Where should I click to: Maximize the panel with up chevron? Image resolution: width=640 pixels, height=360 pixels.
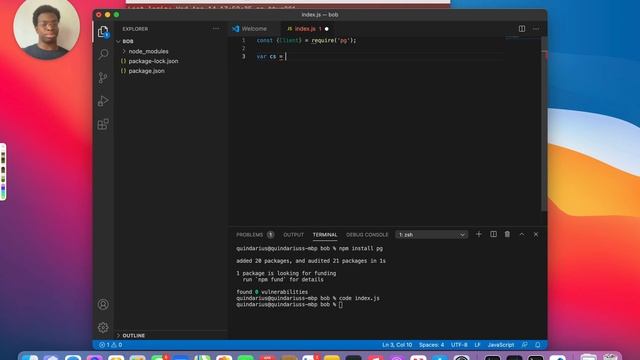(x=522, y=234)
